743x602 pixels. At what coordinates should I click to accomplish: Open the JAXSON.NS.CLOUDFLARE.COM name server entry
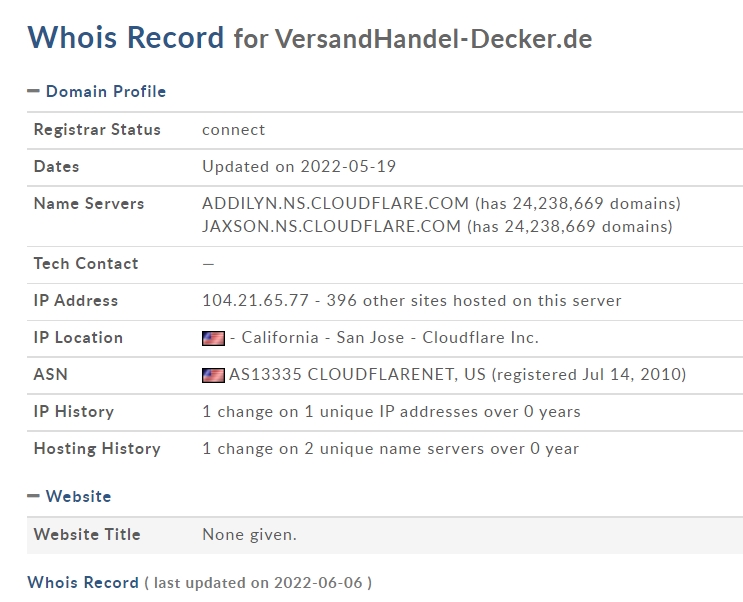pos(331,227)
